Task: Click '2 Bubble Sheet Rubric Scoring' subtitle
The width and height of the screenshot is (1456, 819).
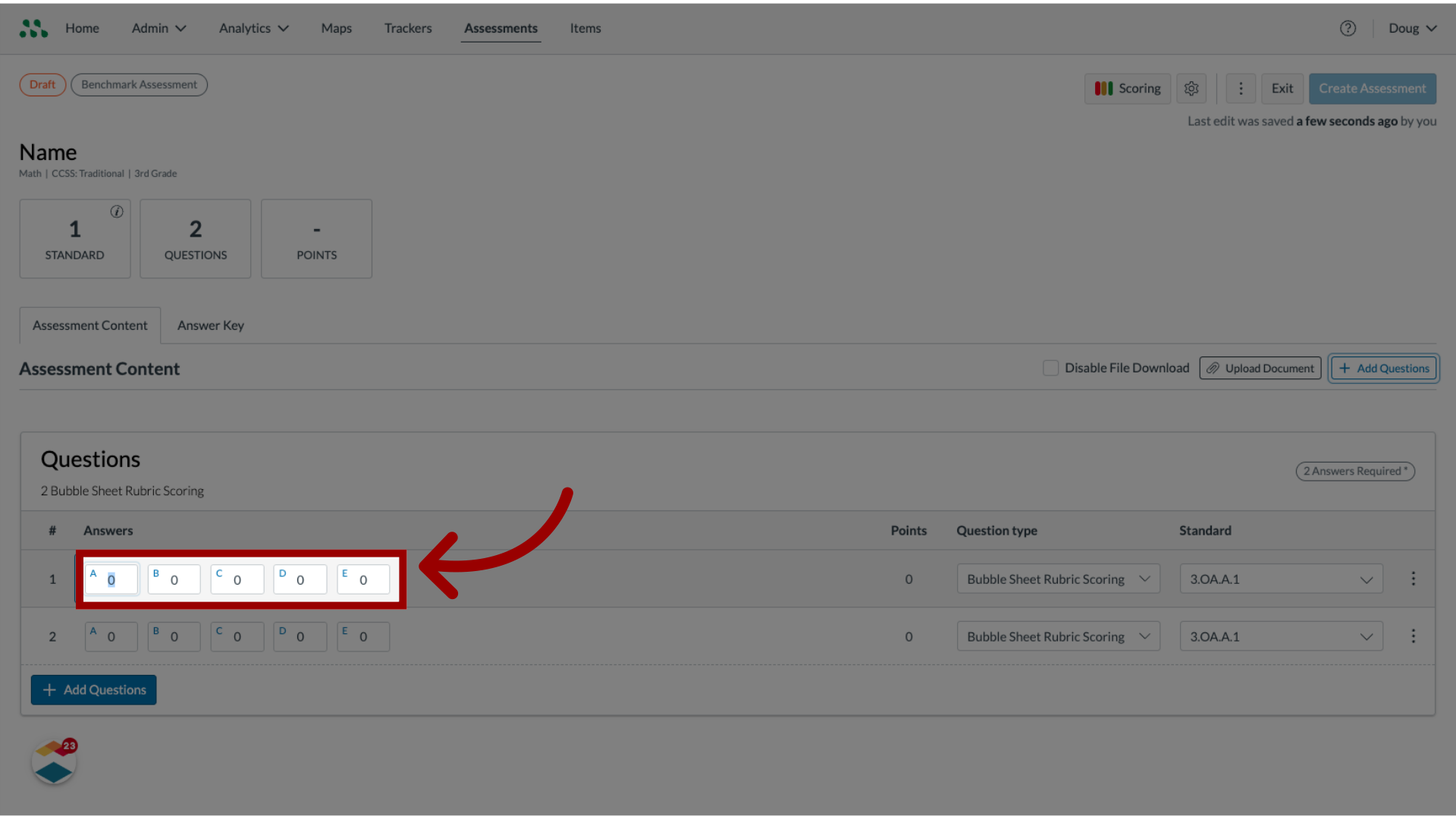Action: coord(122,491)
